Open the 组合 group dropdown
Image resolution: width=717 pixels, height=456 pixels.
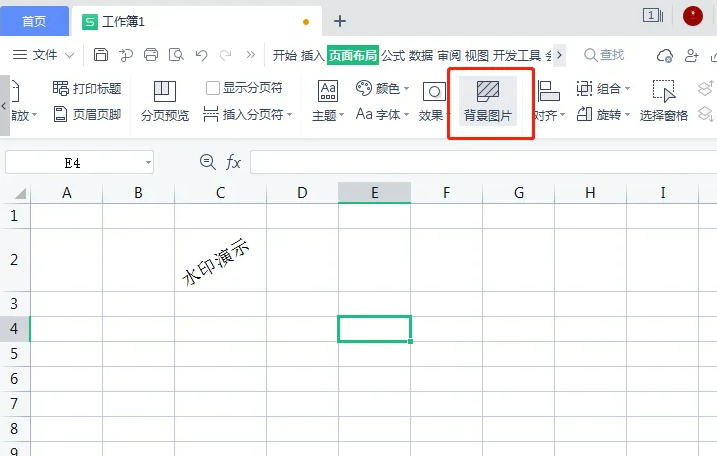603,88
